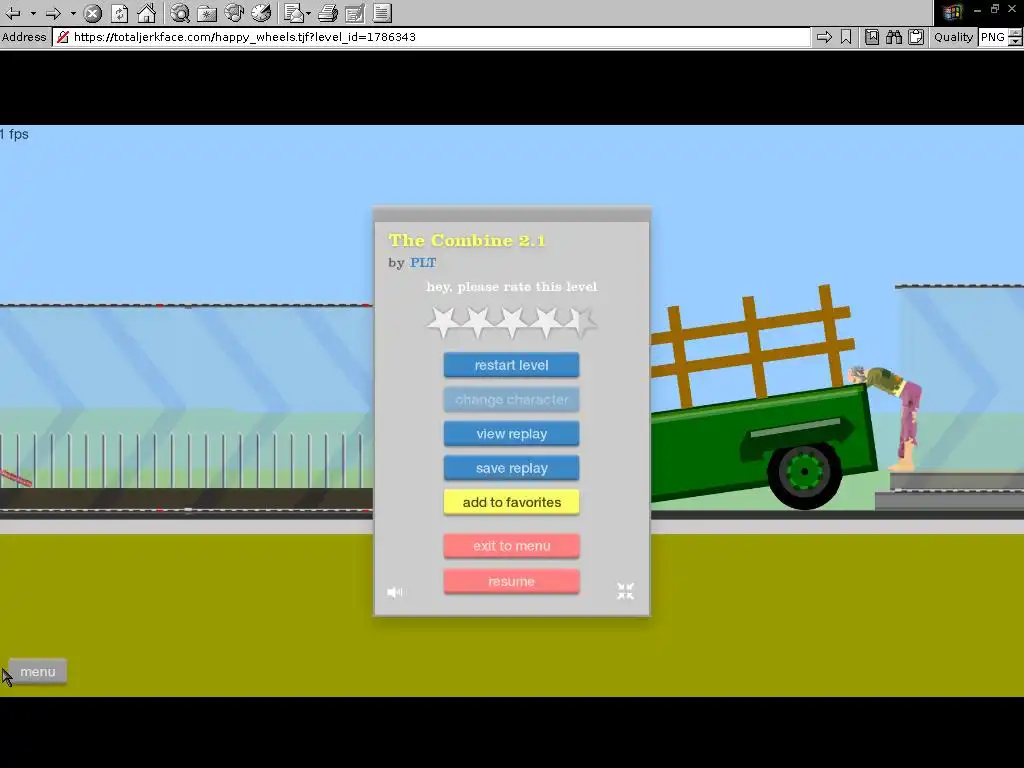Viewport: 1024px width, 768px height.
Task: Click the Edit page pencil icon
Action: (x=355, y=13)
